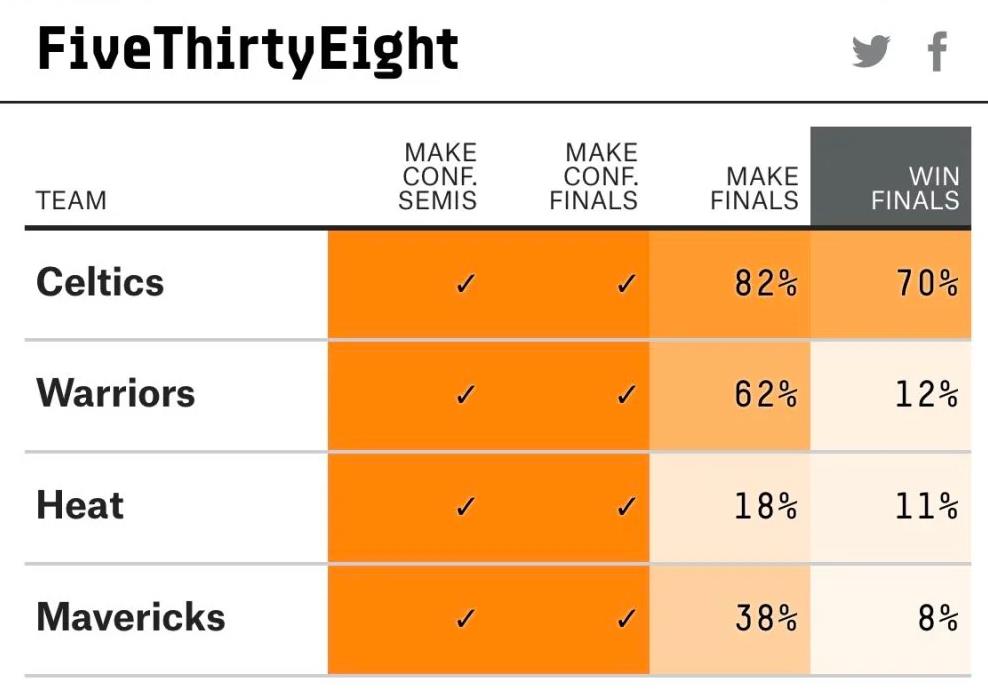Click Heat conf. semis checkmark

tap(465, 507)
